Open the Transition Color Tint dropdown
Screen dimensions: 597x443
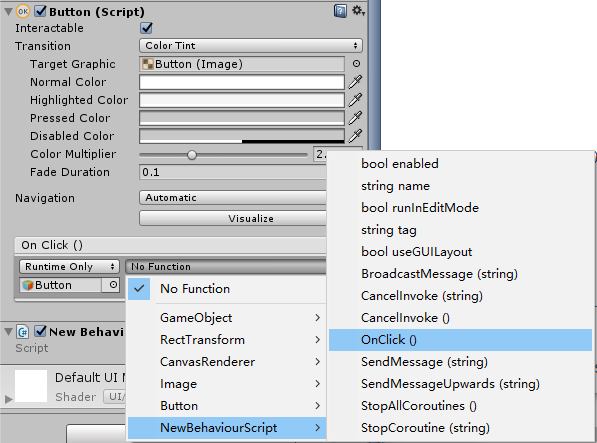tap(251, 46)
